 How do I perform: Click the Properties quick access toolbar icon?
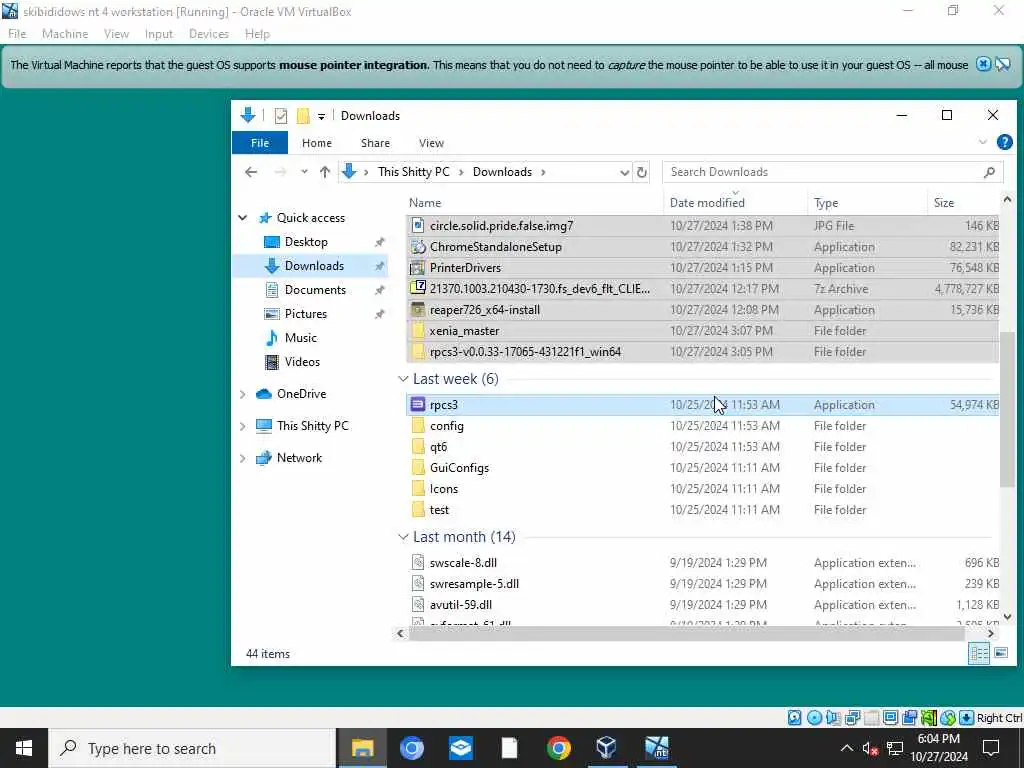(x=281, y=116)
